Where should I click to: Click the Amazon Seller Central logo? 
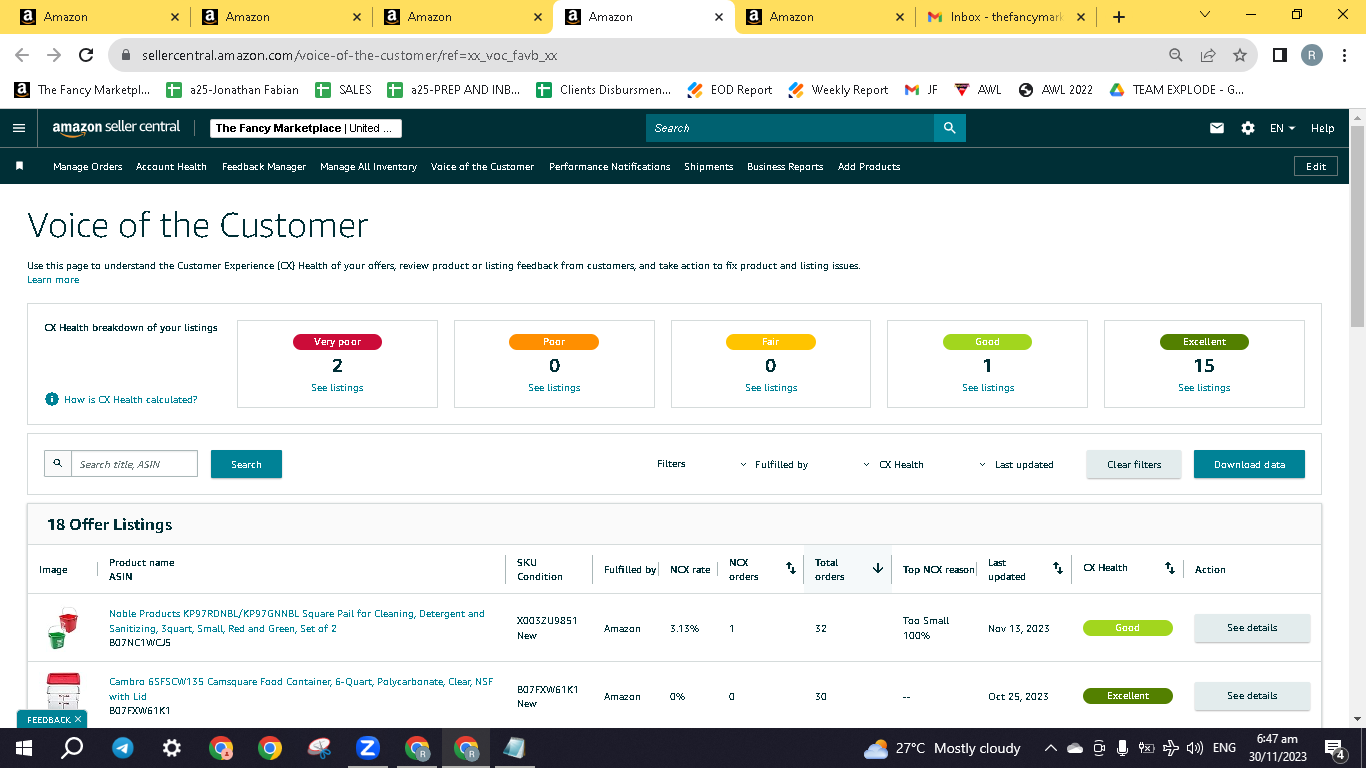(x=117, y=128)
